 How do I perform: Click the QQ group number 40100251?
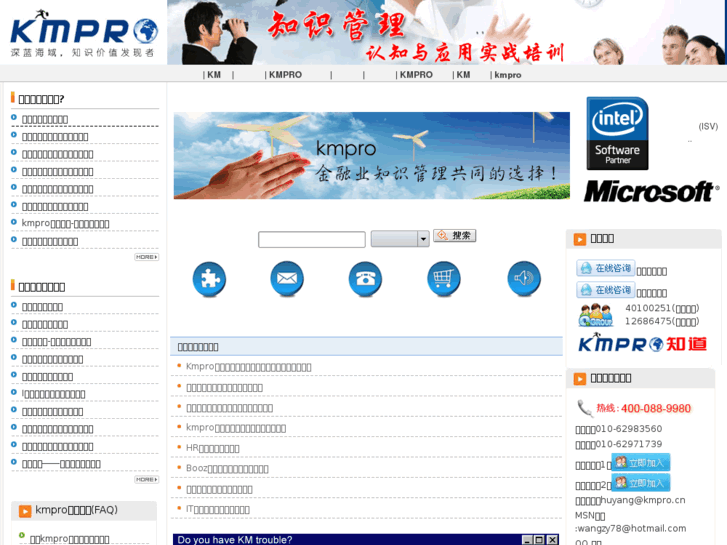click(x=648, y=308)
